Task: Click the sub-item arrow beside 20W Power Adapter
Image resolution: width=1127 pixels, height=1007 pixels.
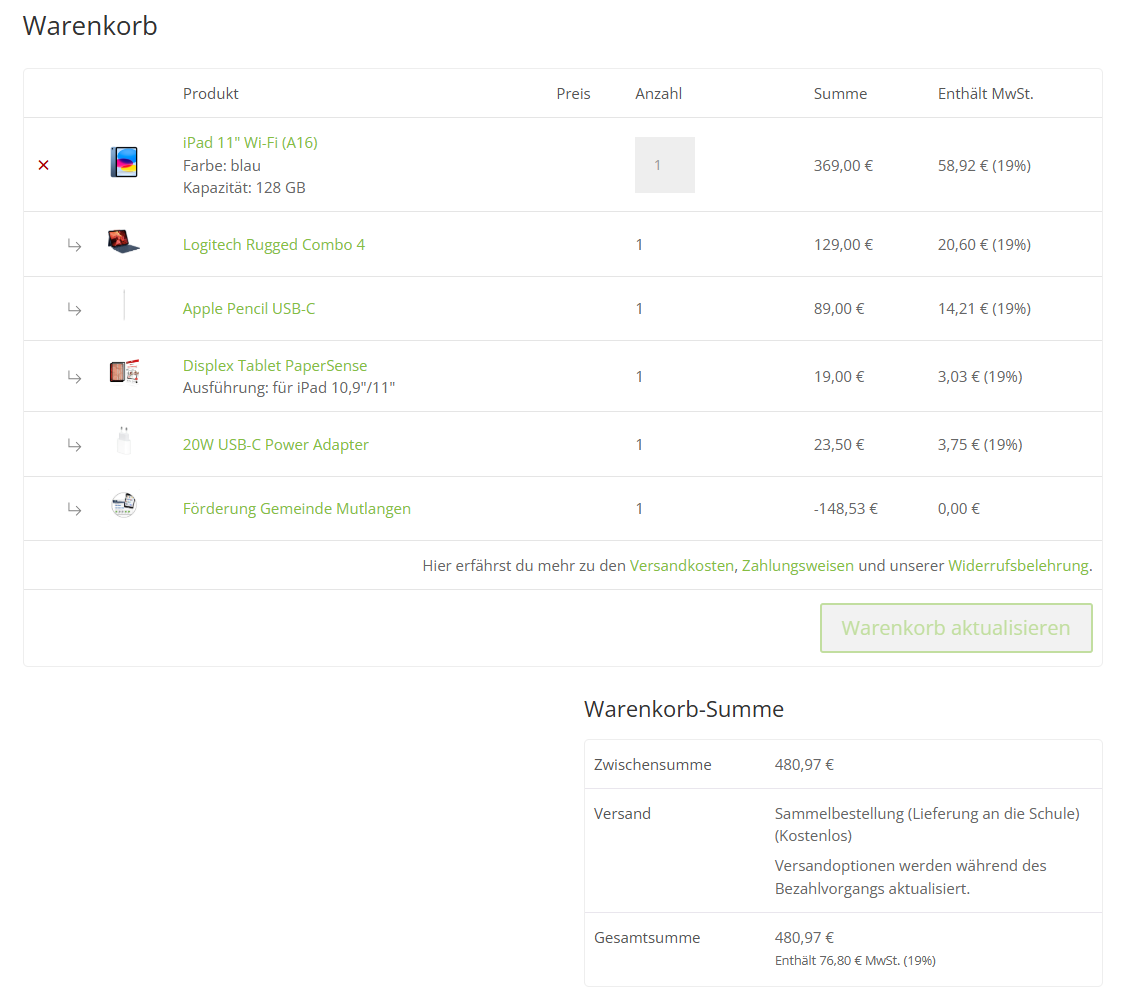Action: tap(75, 445)
